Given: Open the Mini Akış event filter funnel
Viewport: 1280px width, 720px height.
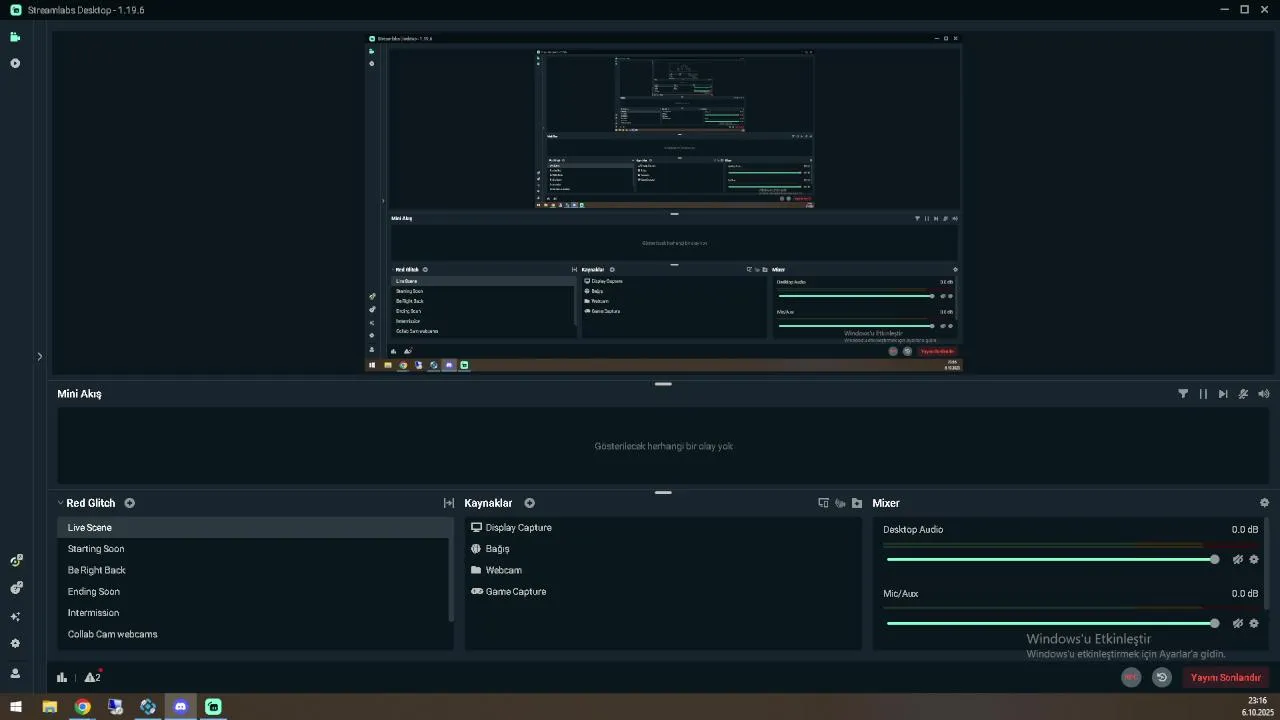Looking at the screenshot, I should (1183, 394).
